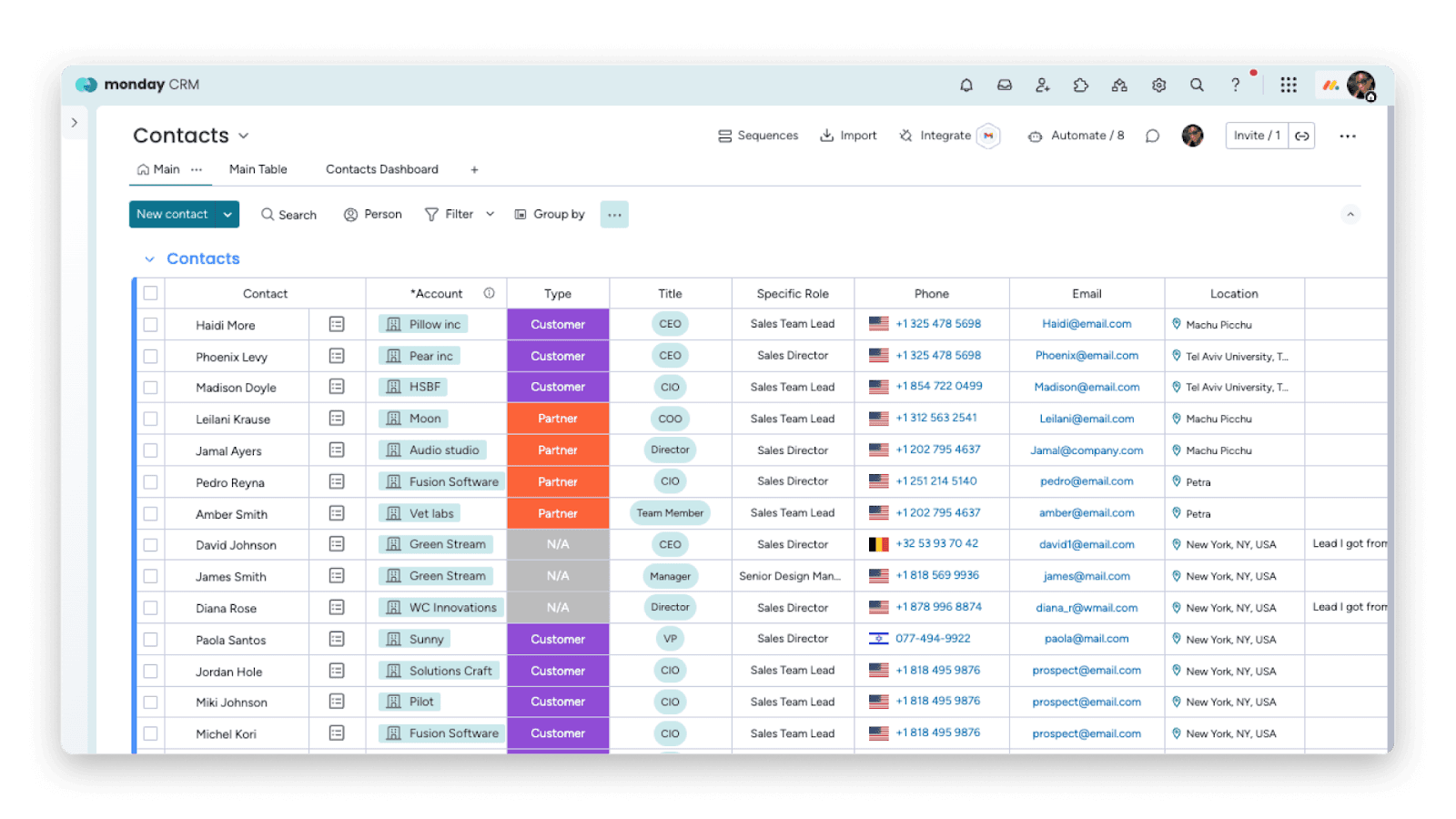Click the Search field in toolbar
Screen dimensions: 1456x819
click(288, 215)
